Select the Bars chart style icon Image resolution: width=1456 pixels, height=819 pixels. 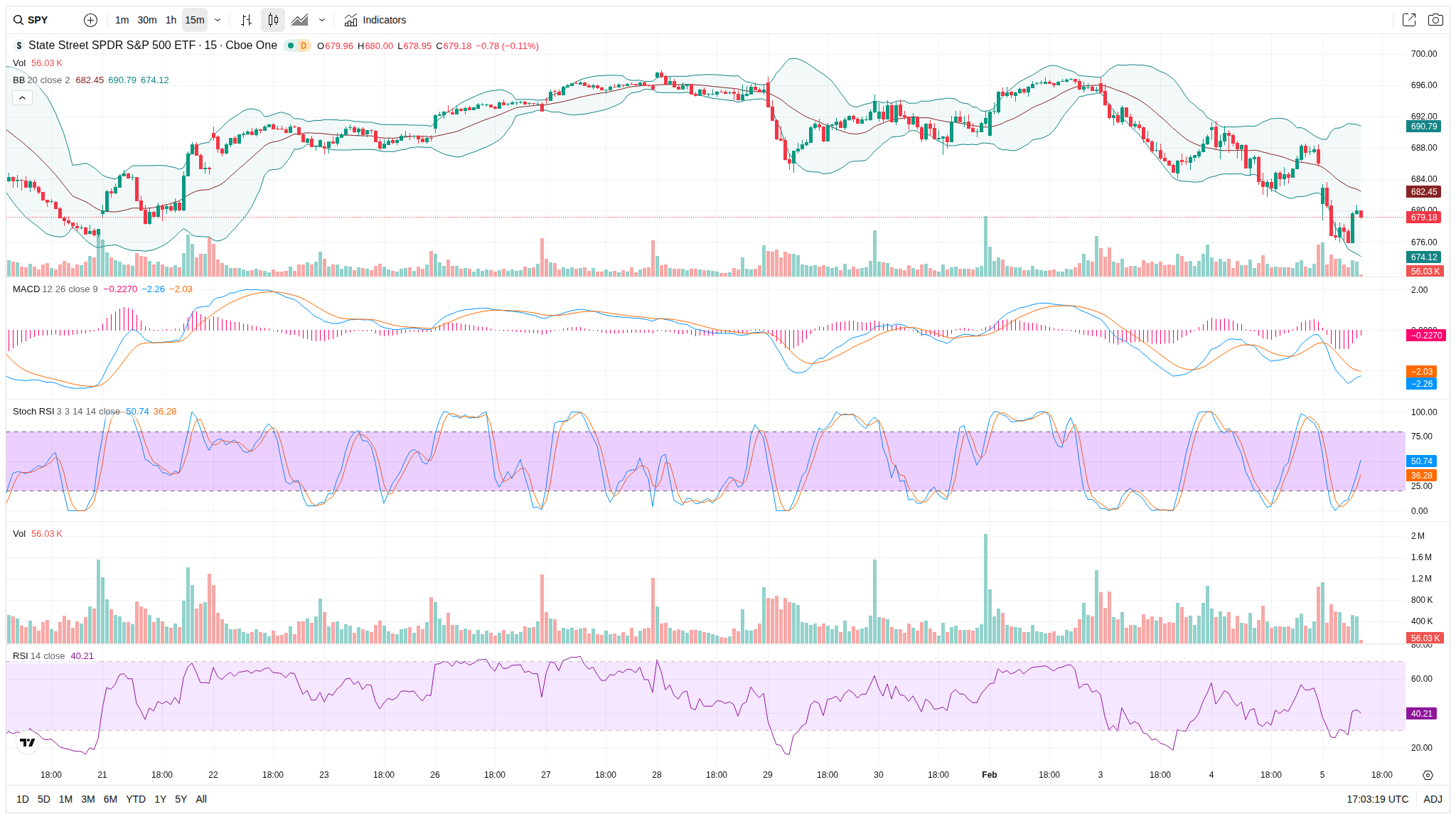(x=246, y=20)
